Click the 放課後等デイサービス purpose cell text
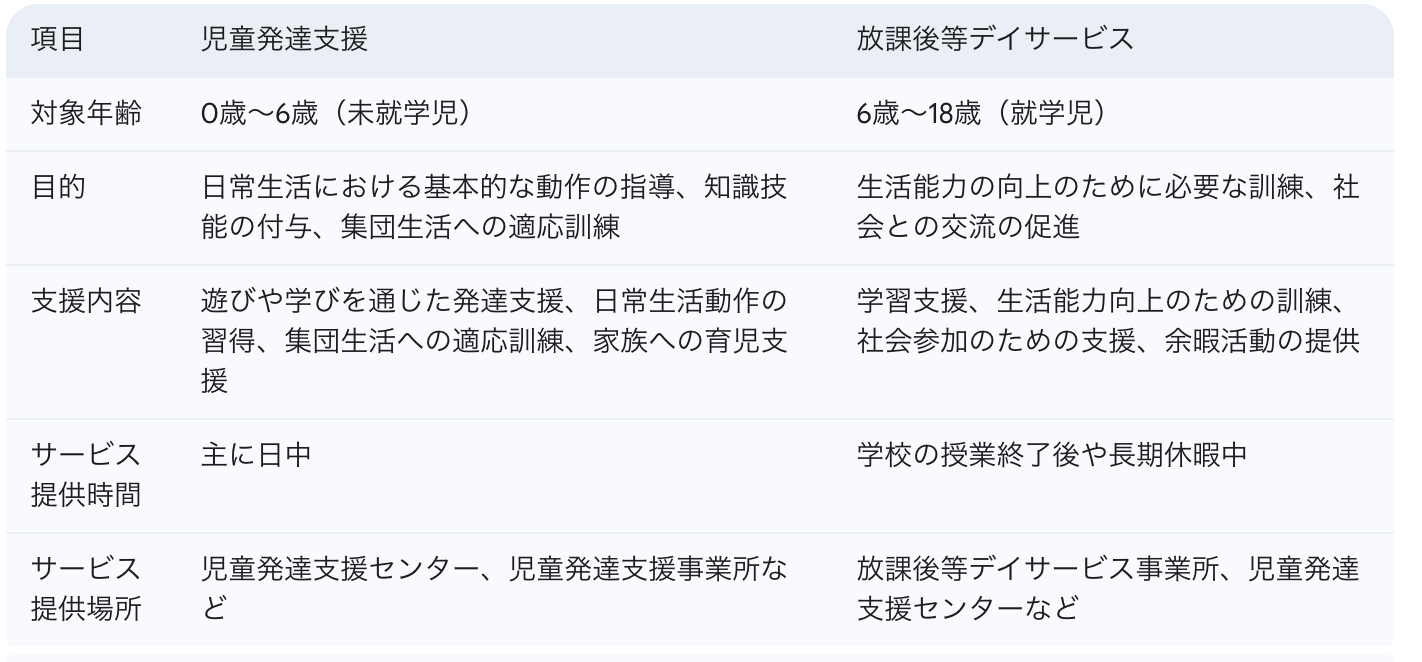This screenshot has height=662, width=1422. click(1108, 207)
